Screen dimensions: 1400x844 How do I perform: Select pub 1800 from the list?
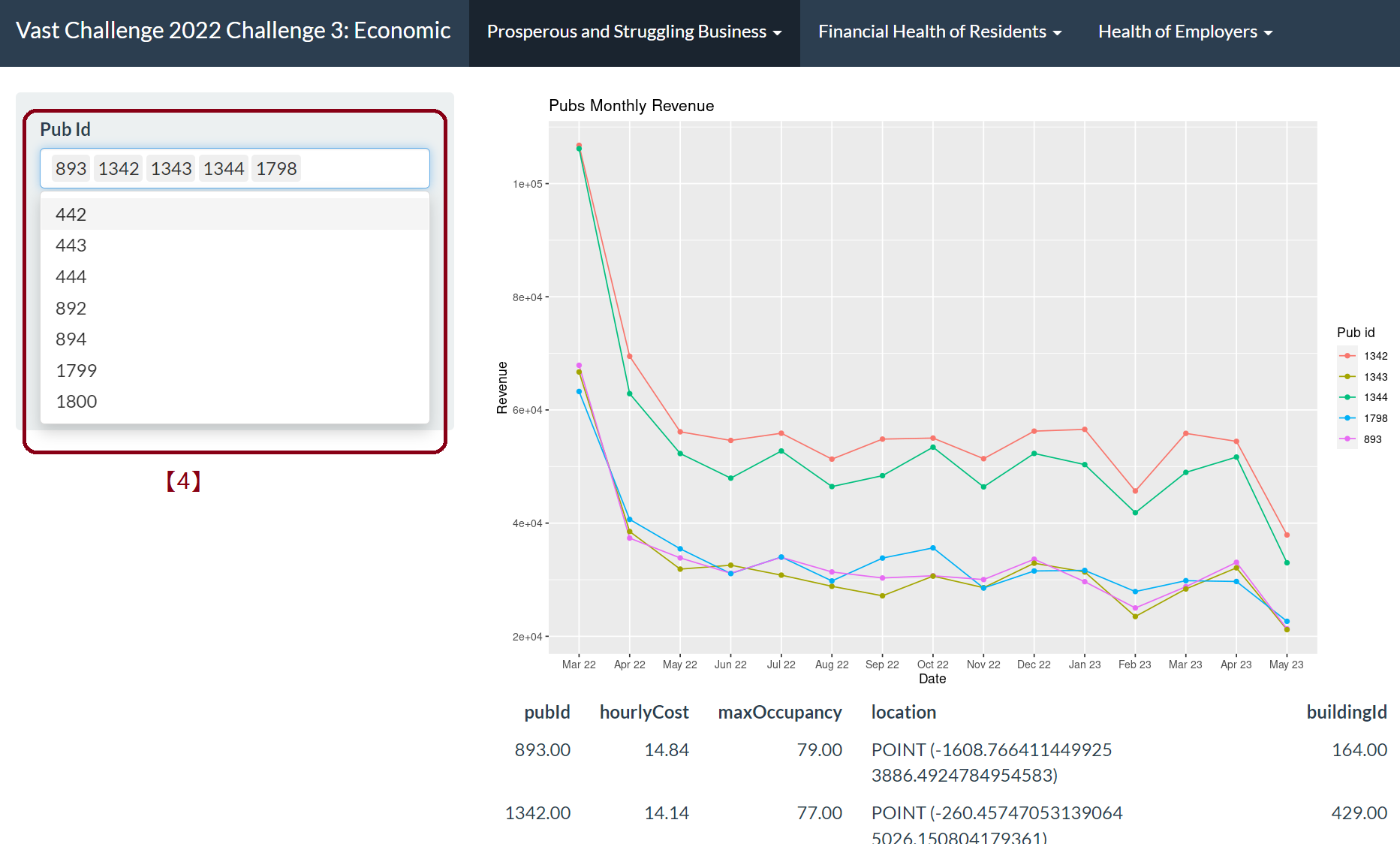pos(77,402)
